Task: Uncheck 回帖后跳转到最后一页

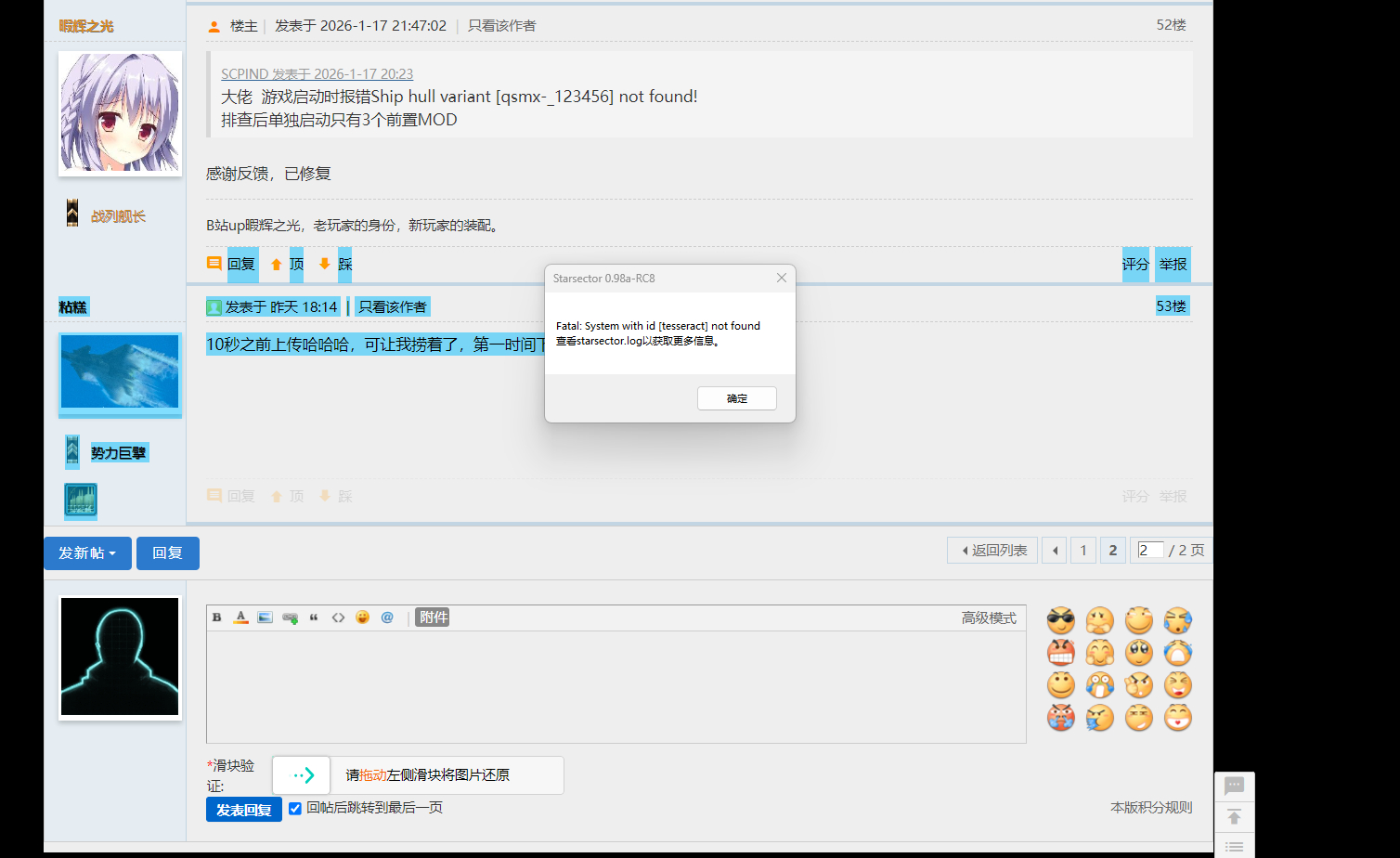Action: [295, 808]
